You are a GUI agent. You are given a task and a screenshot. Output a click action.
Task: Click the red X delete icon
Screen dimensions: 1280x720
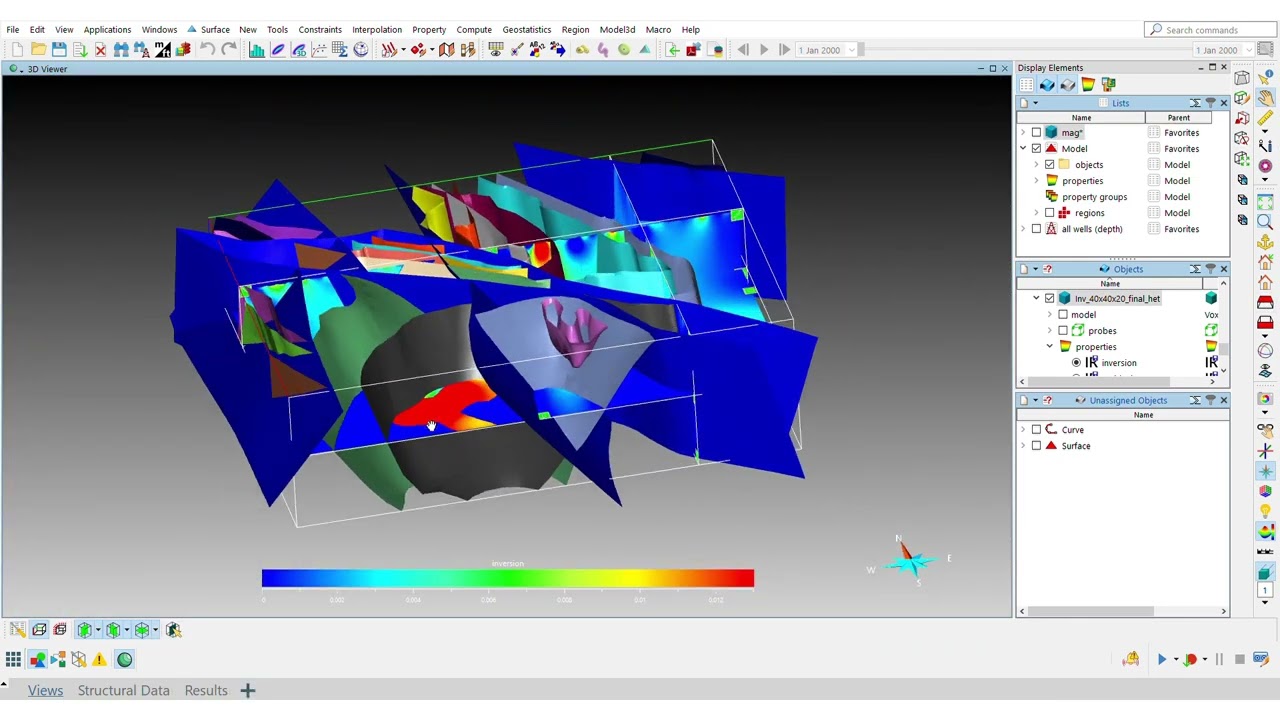(100, 50)
